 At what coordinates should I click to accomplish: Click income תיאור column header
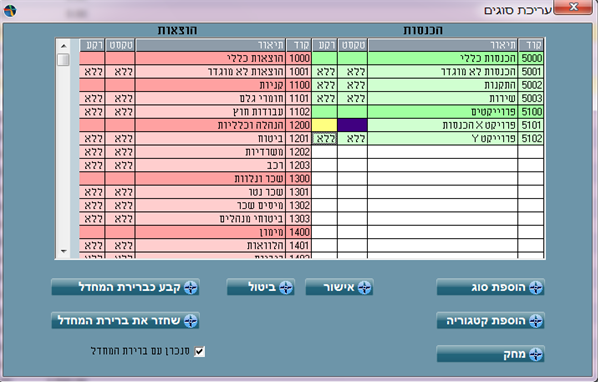[443, 45]
